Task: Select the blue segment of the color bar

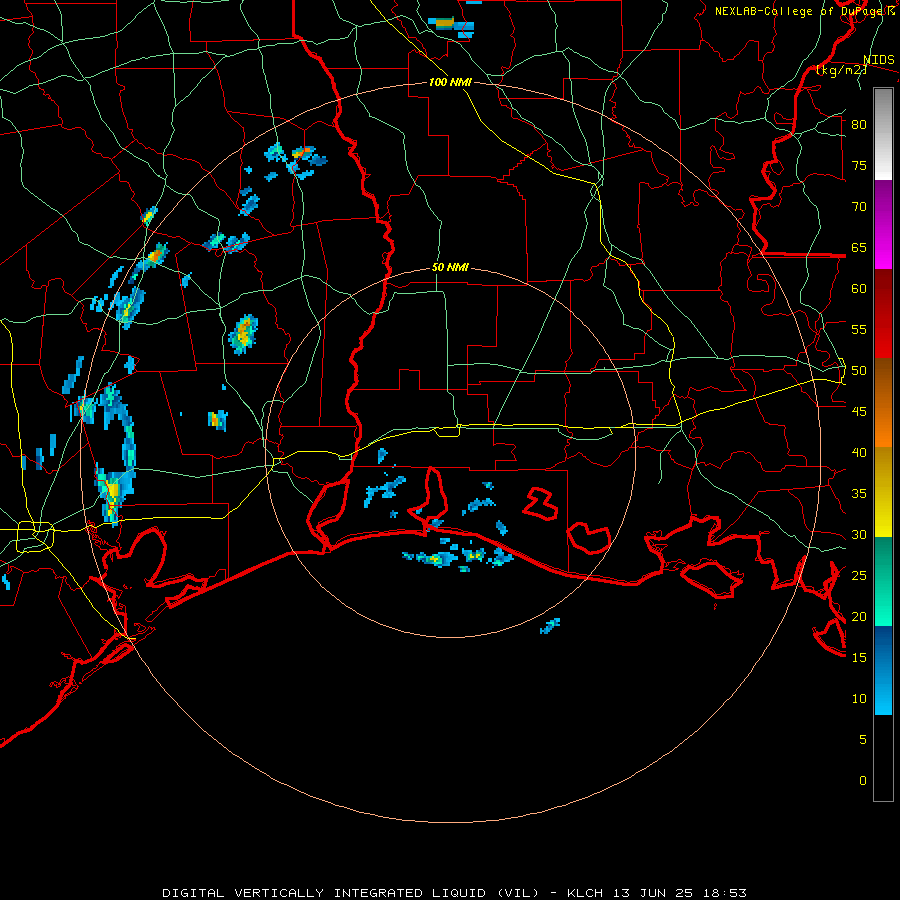Action: (x=883, y=670)
